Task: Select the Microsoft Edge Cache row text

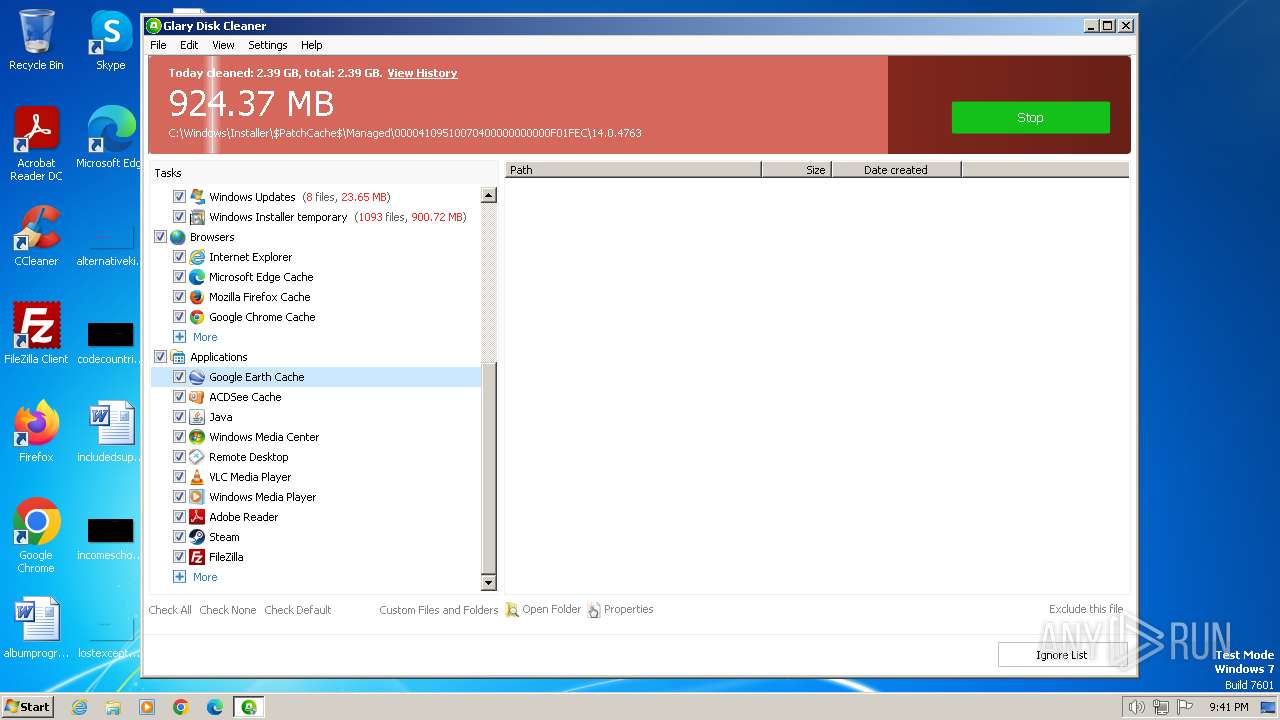Action: click(x=261, y=277)
